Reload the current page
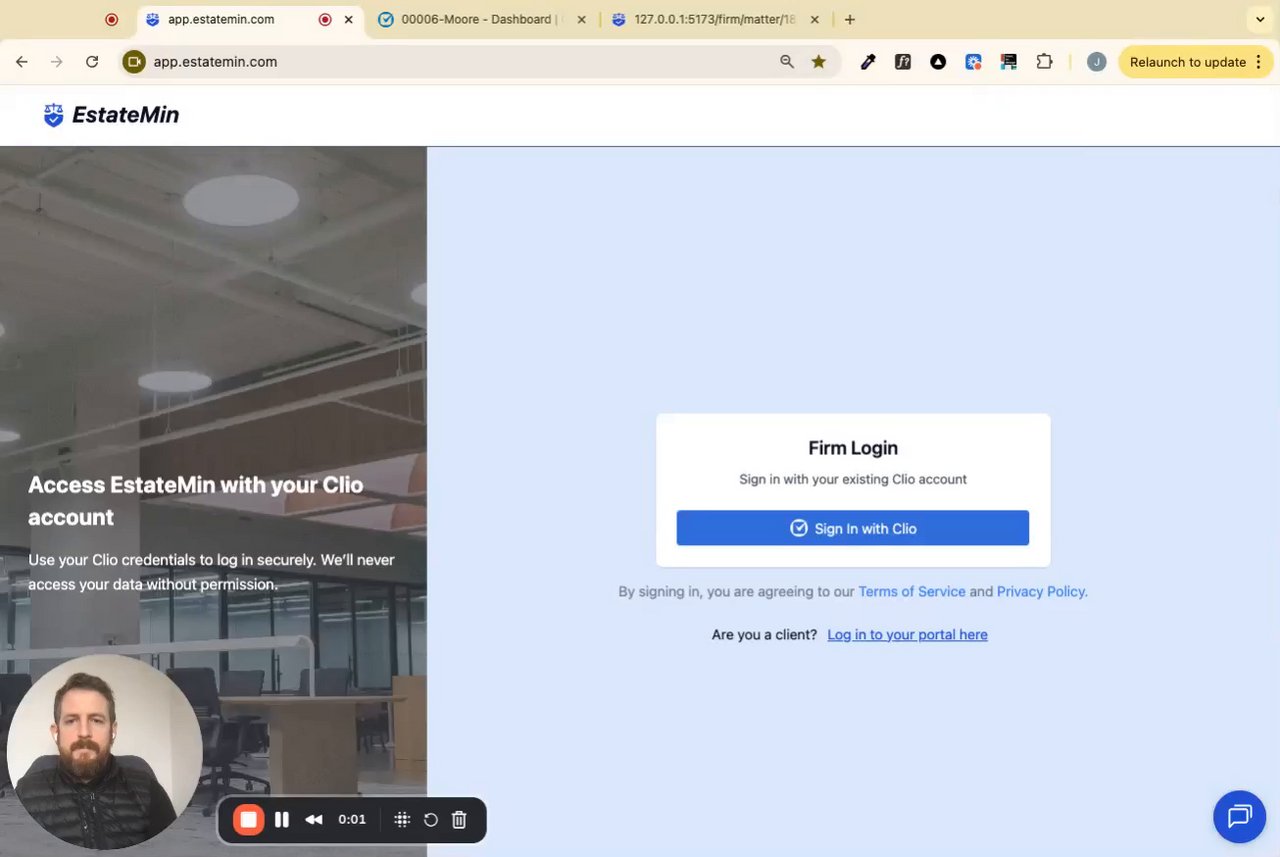The image size is (1280, 857). (92, 62)
